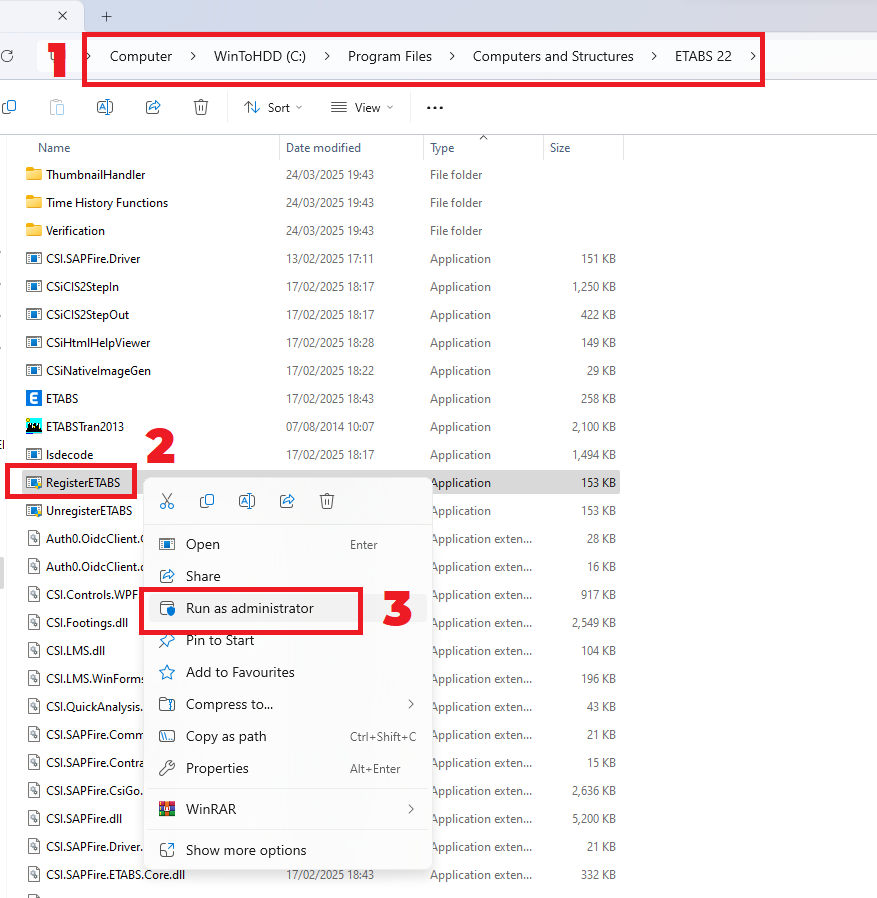Click the toolbar Share icon
This screenshot has width=877, height=898.
tap(153, 107)
